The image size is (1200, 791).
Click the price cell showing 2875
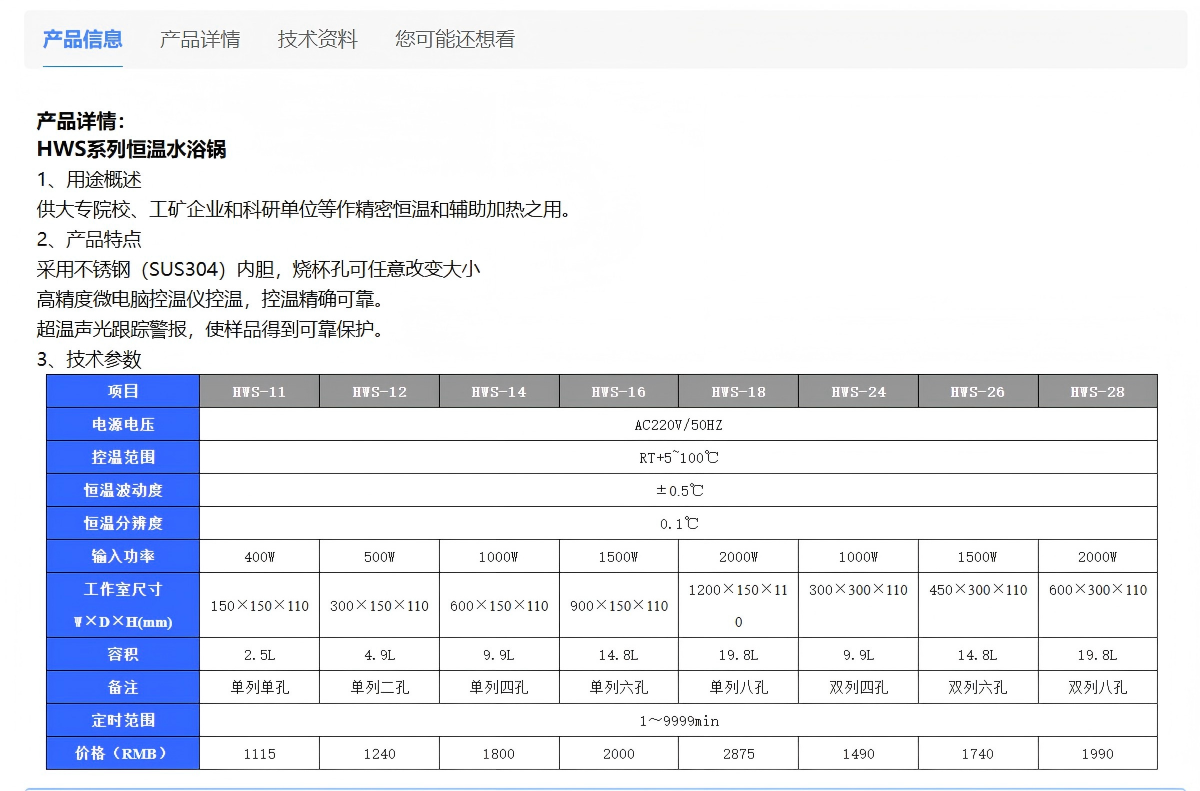point(738,753)
